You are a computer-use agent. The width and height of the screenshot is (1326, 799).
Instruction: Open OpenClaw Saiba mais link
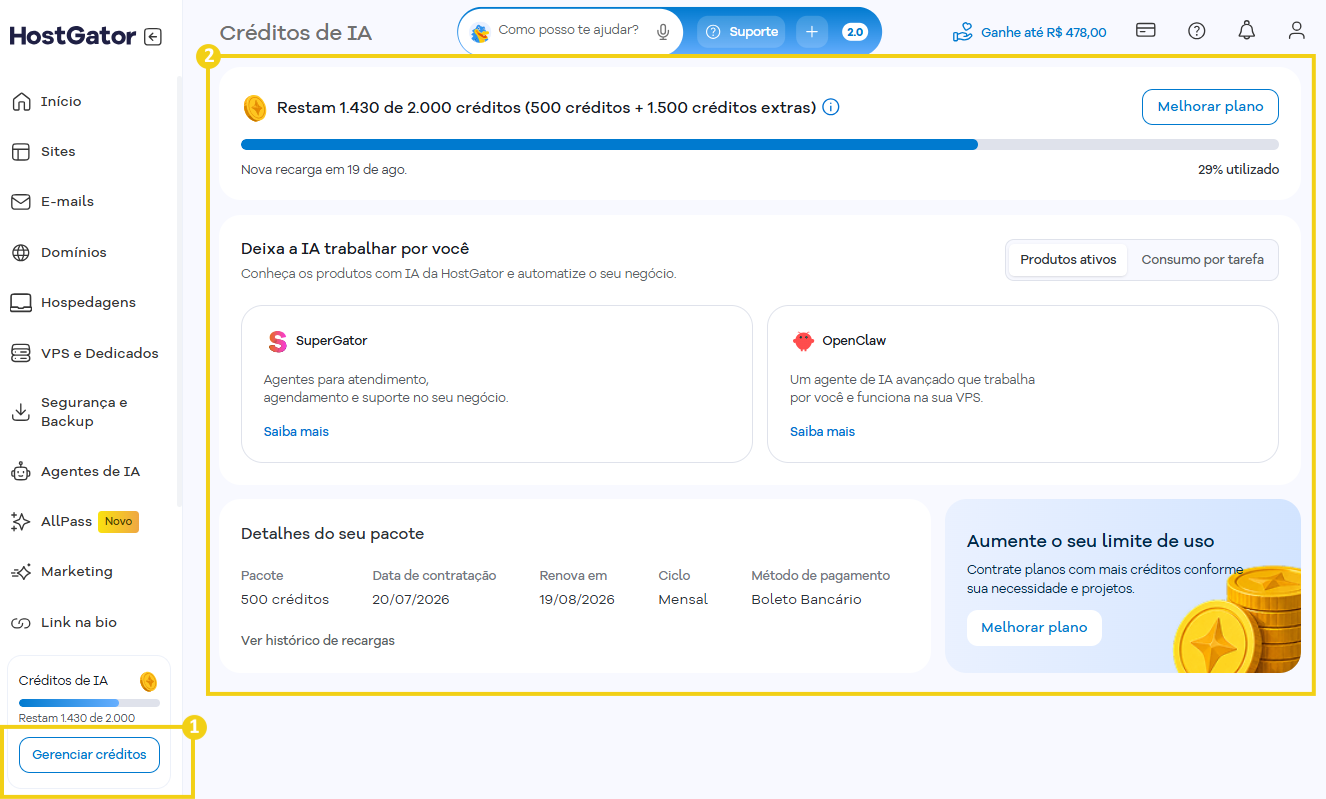pos(822,432)
